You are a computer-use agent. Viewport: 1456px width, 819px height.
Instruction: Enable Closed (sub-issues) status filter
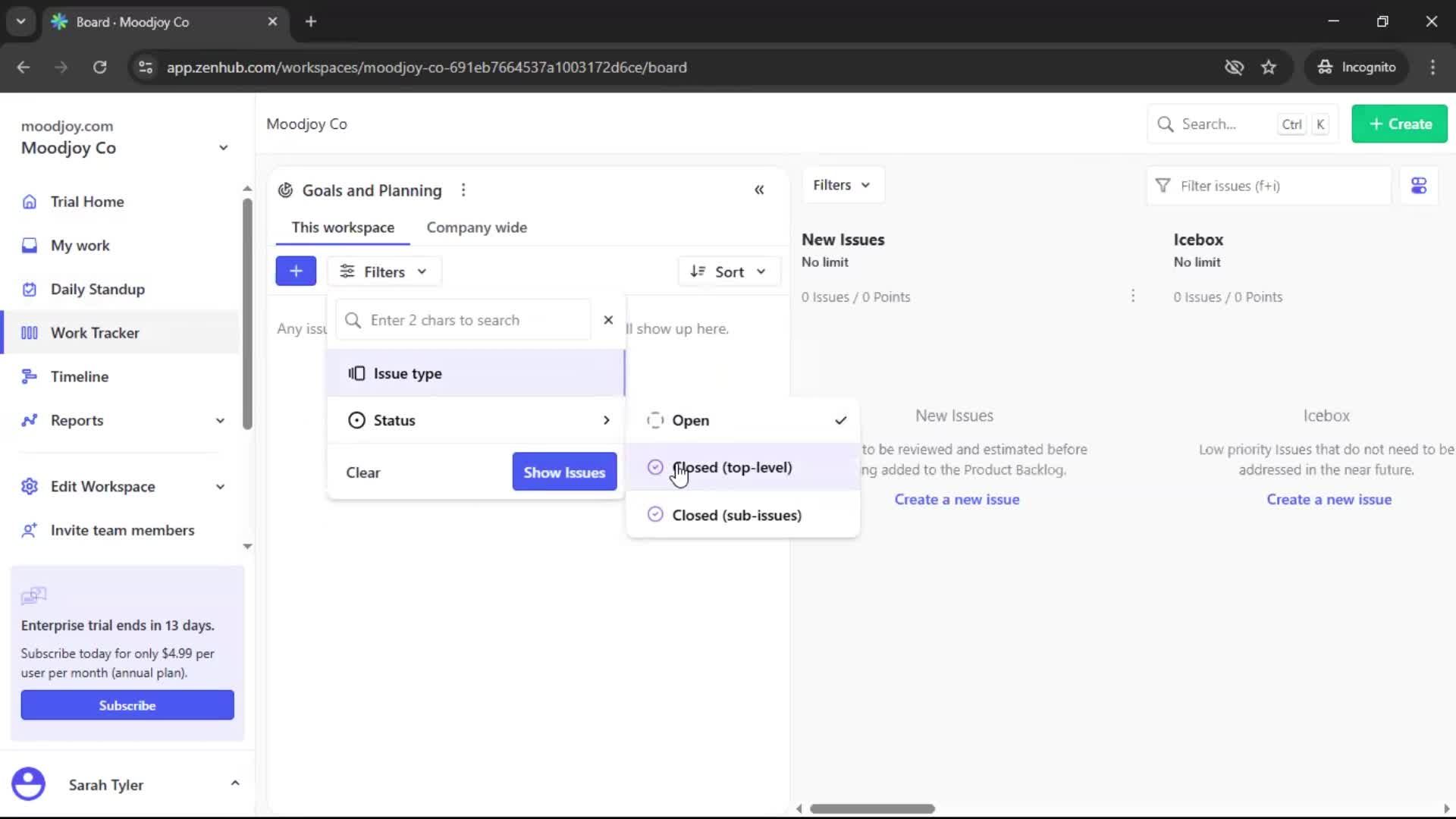(736, 515)
